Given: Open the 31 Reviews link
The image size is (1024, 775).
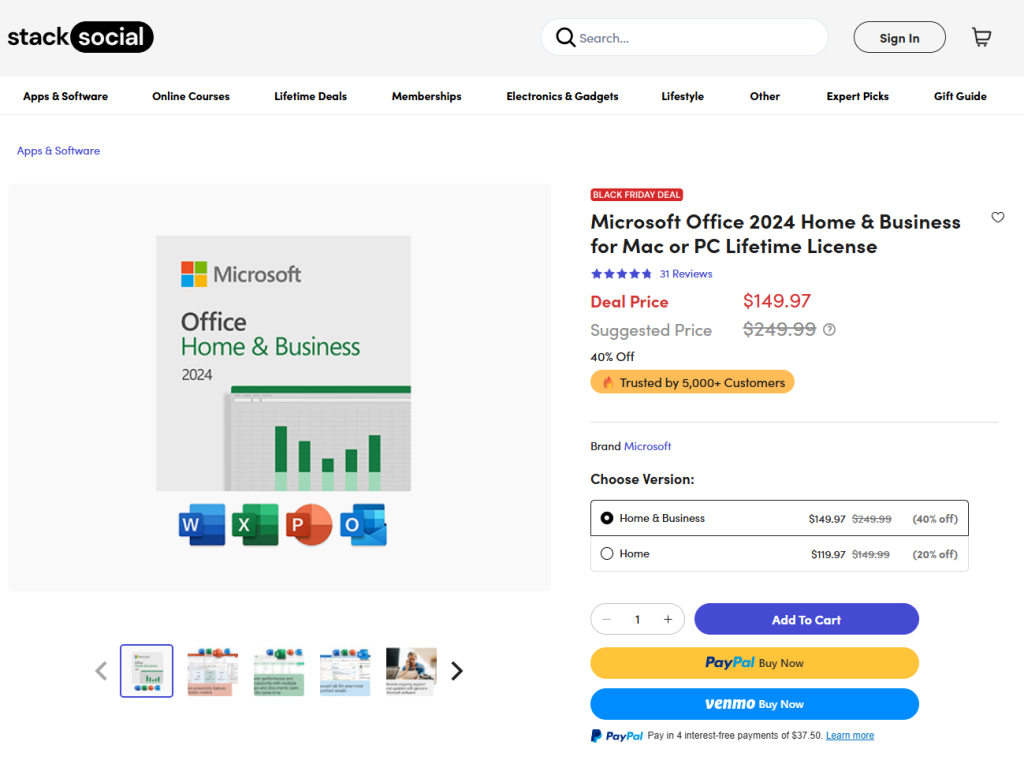Looking at the screenshot, I should click(x=686, y=274).
